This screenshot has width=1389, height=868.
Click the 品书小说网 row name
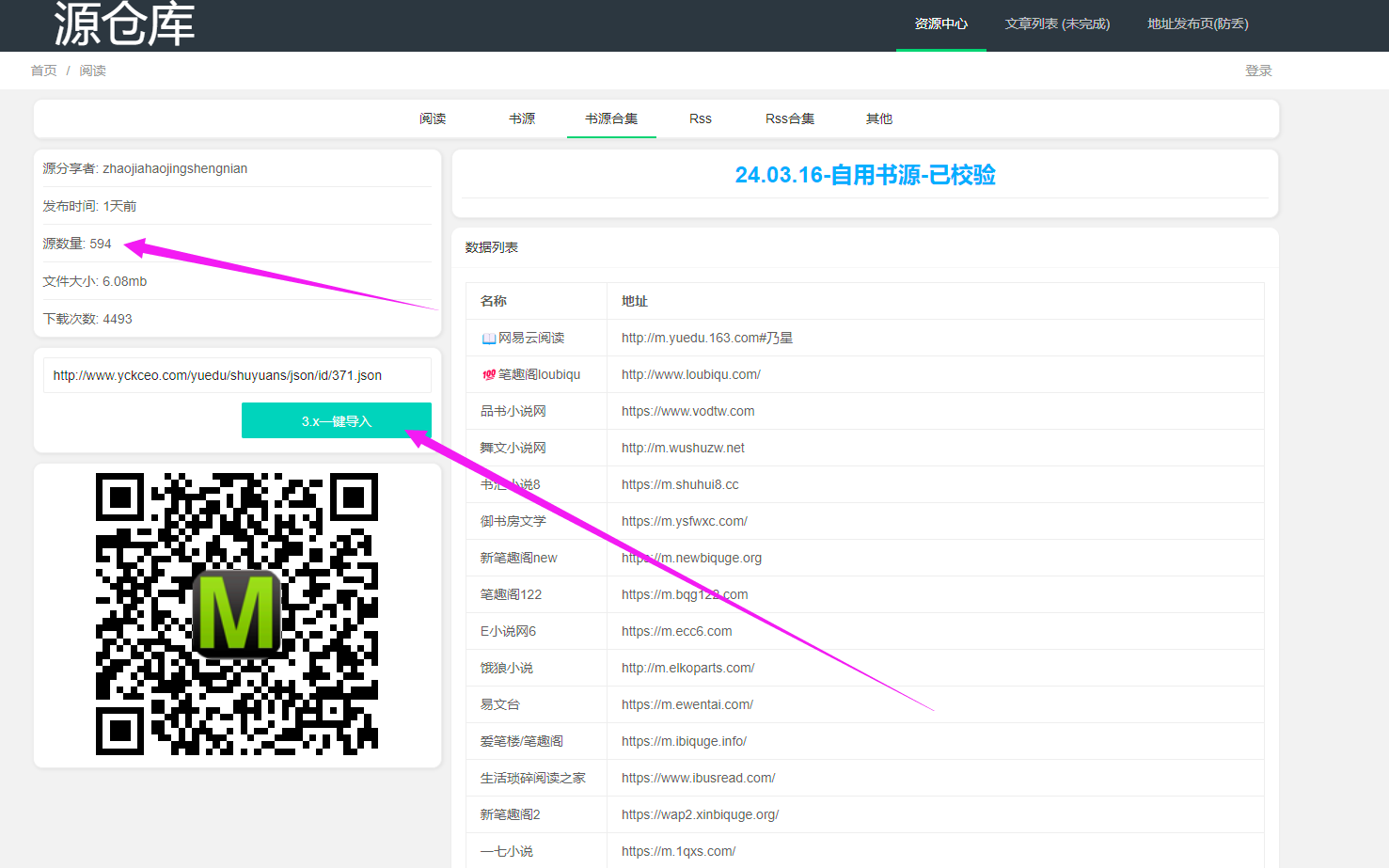pyautogui.click(x=513, y=411)
